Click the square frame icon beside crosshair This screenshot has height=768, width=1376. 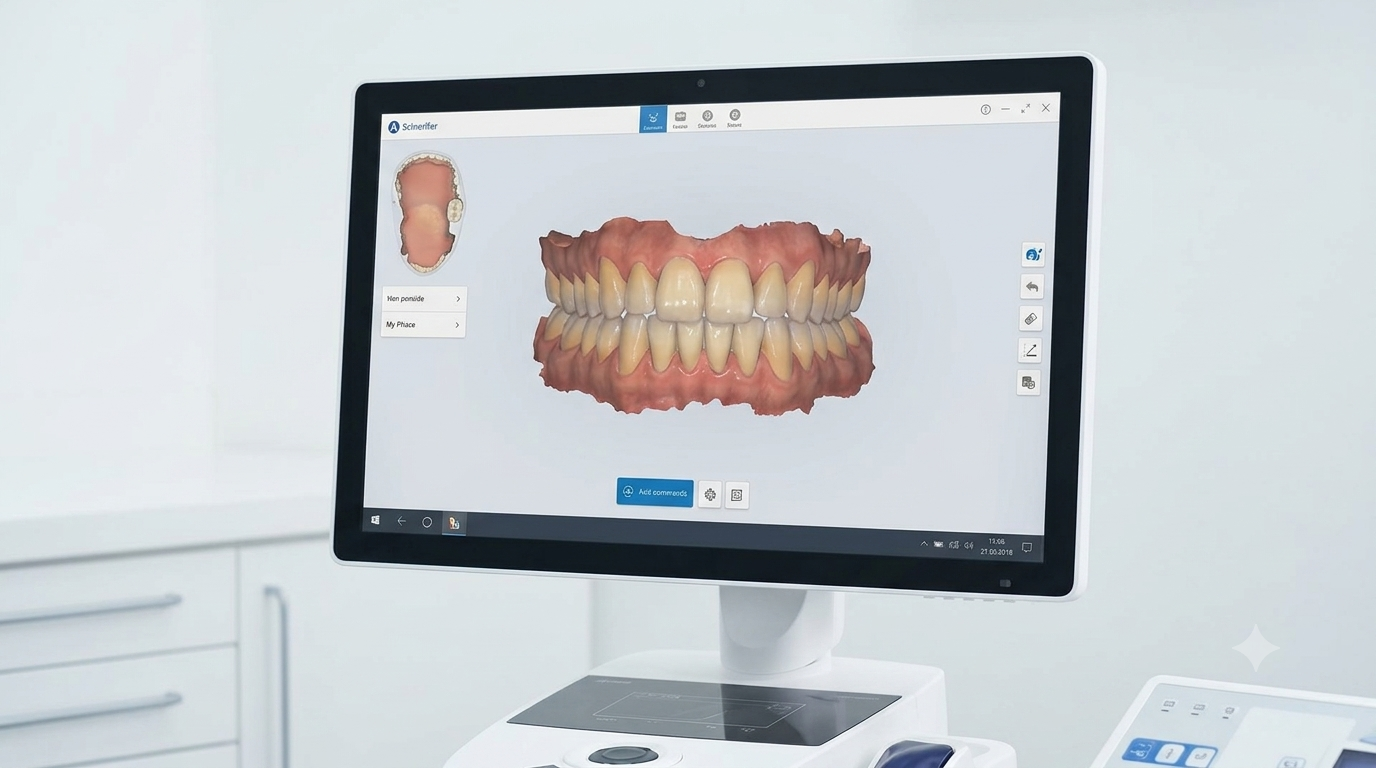click(737, 495)
